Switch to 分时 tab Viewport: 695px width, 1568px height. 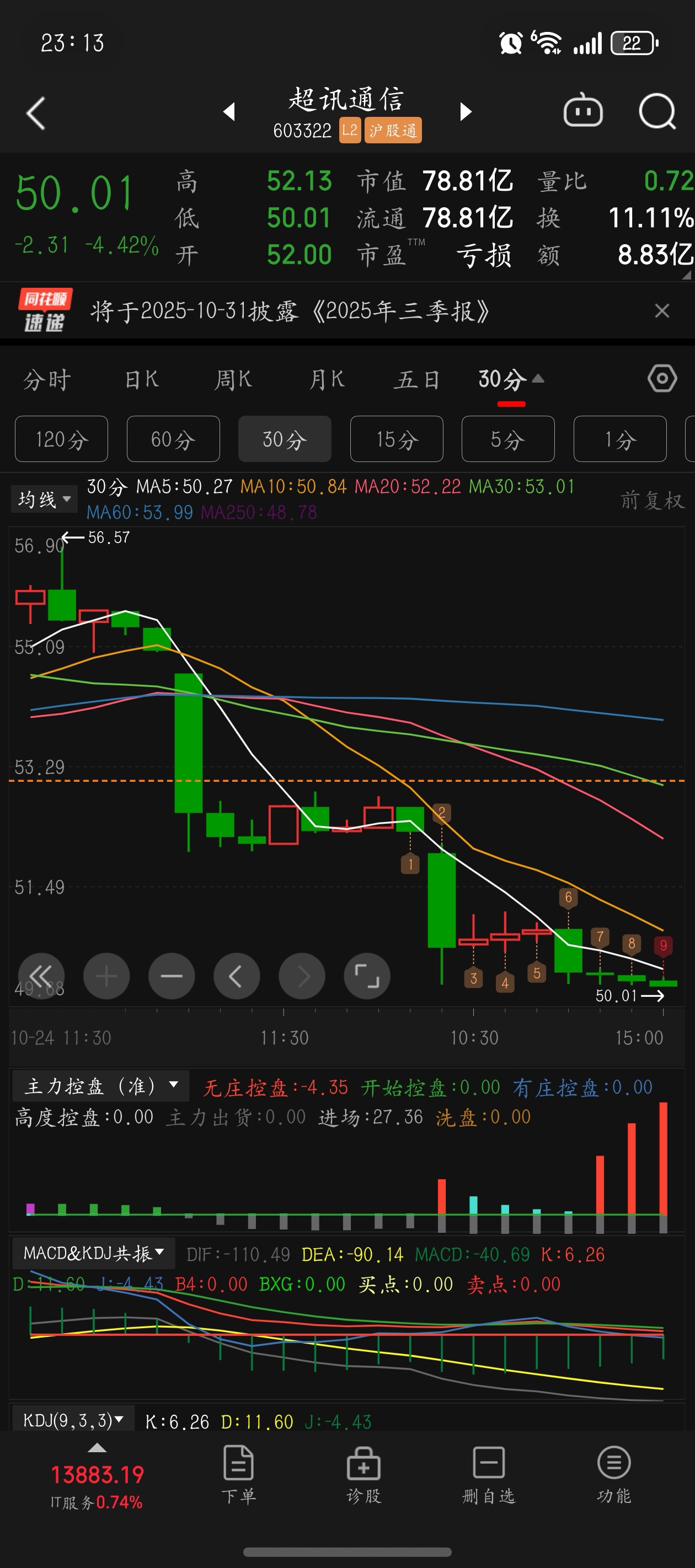[x=47, y=380]
